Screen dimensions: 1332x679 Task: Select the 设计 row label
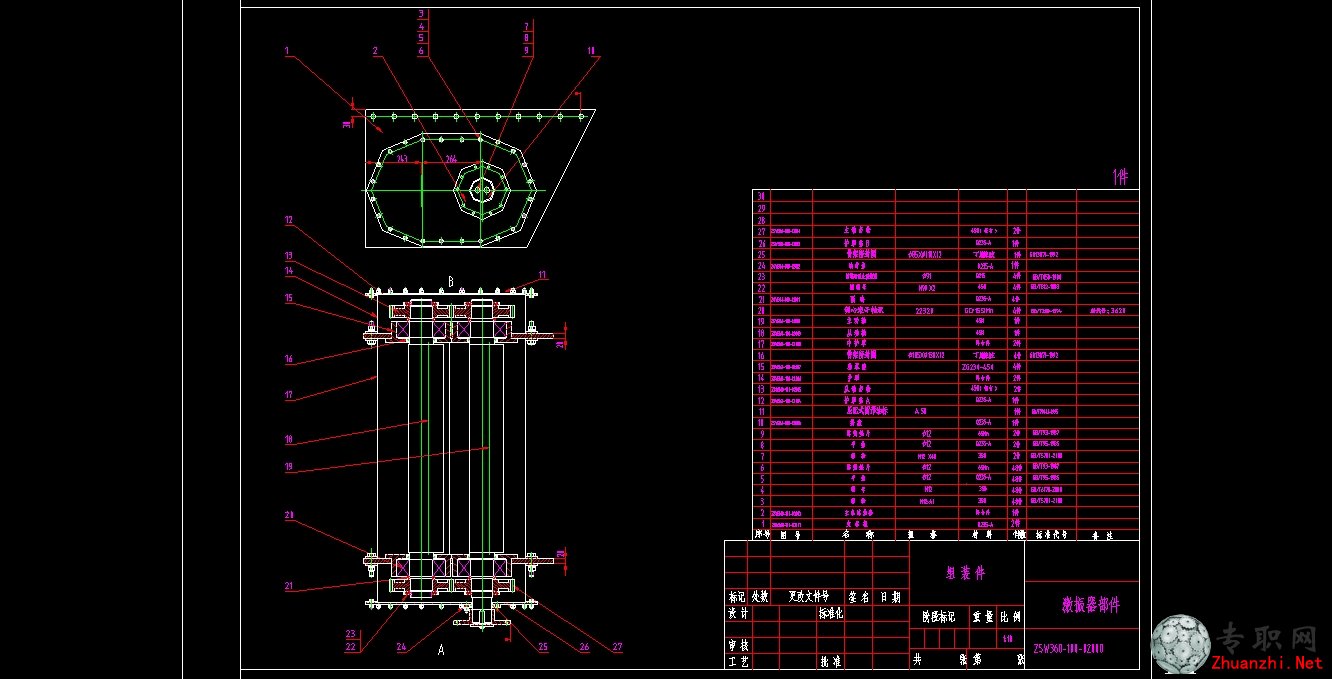[738, 614]
